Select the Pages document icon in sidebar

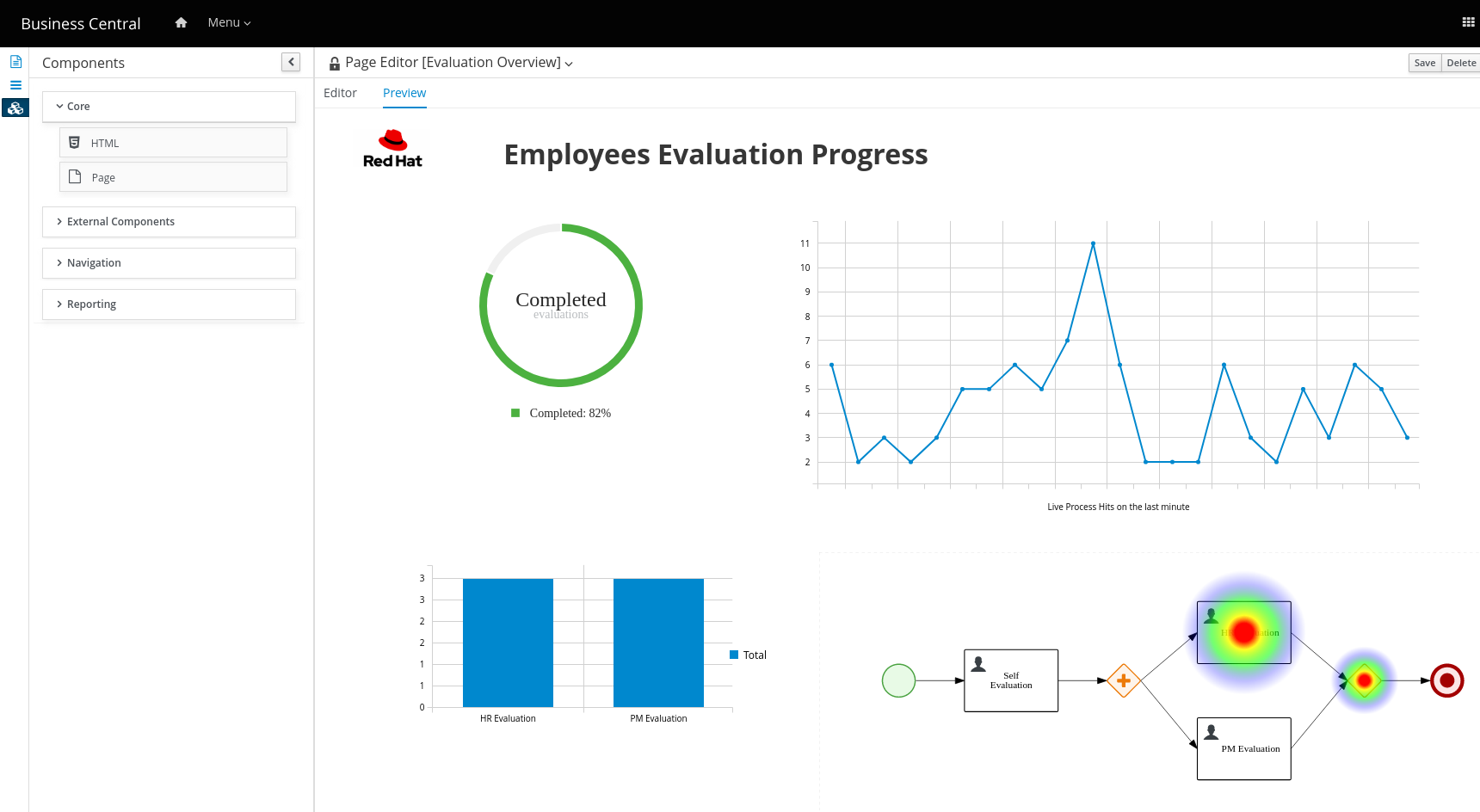click(15, 62)
